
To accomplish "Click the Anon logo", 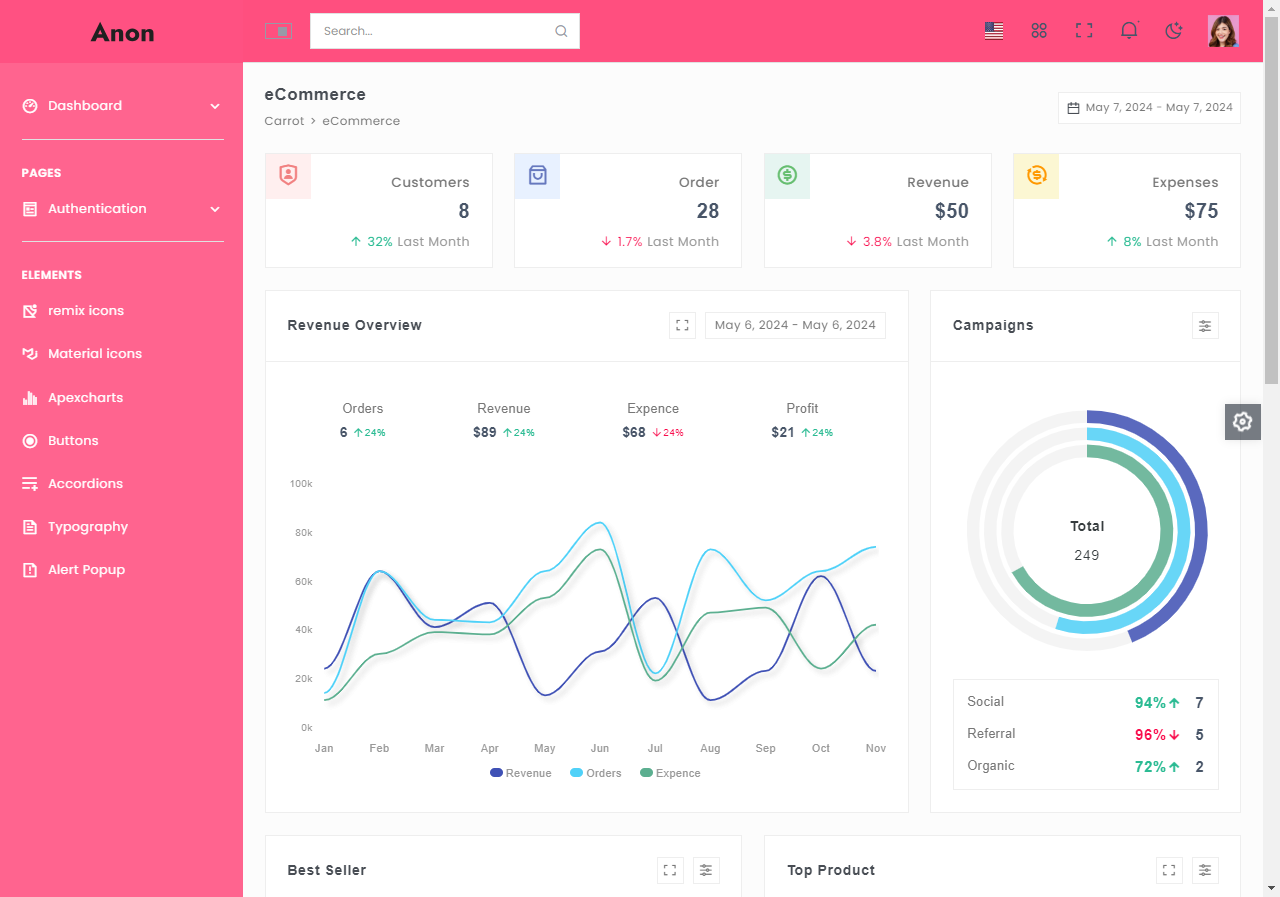I will point(122,32).
